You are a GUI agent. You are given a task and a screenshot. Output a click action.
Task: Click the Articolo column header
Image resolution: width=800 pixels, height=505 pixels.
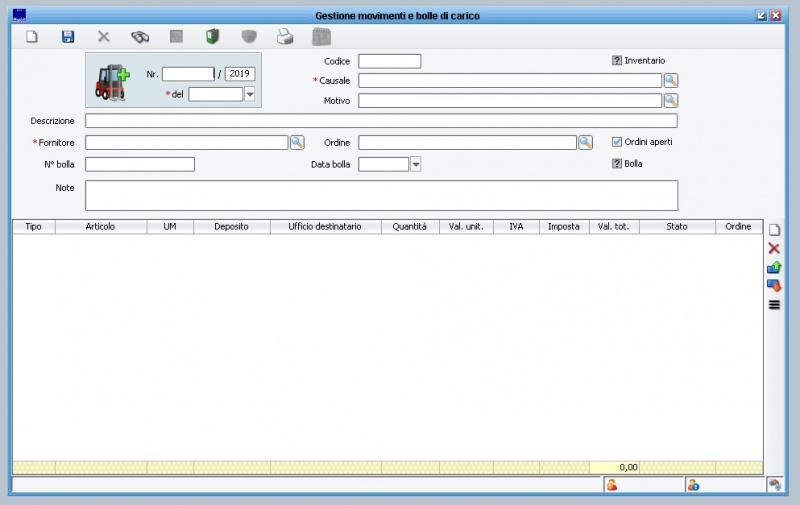point(100,227)
